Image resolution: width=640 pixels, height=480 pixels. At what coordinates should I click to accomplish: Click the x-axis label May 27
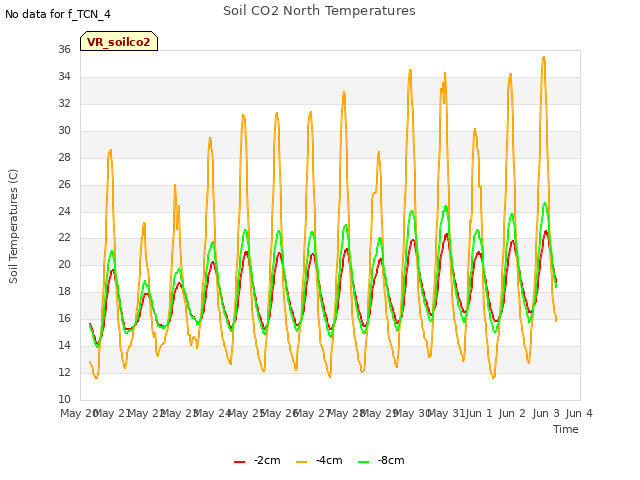(x=312, y=413)
